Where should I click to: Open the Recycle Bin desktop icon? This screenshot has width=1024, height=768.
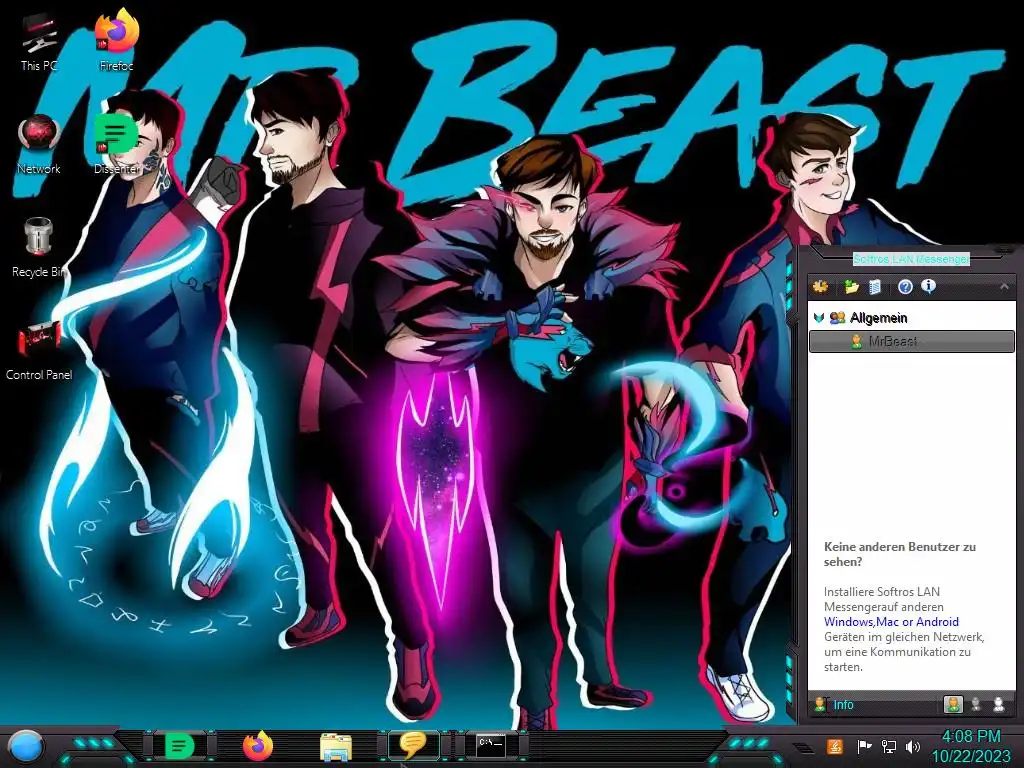pos(39,247)
